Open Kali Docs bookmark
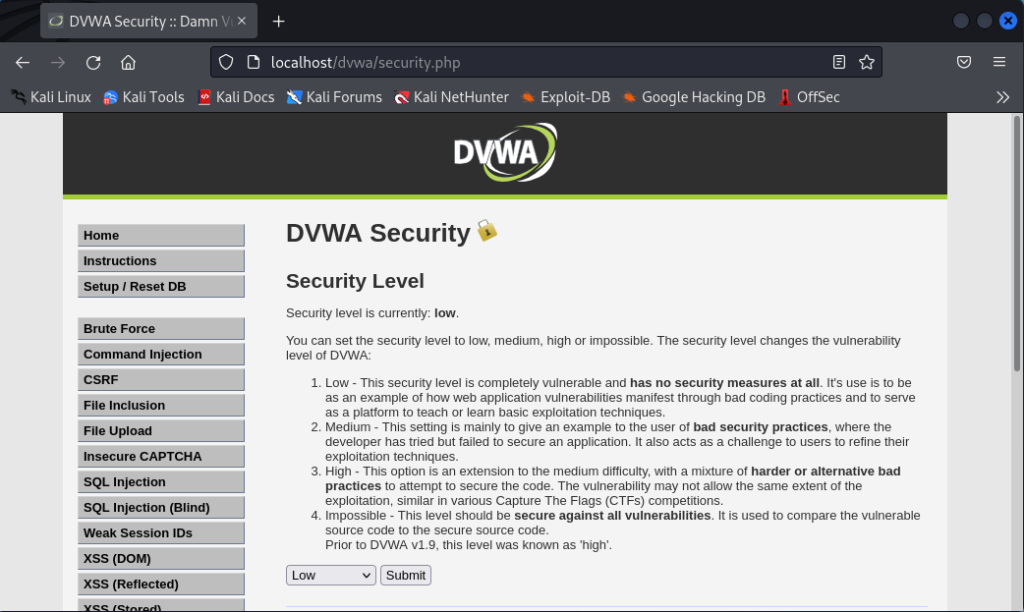Viewport: 1024px width, 612px height. click(x=236, y=97)
